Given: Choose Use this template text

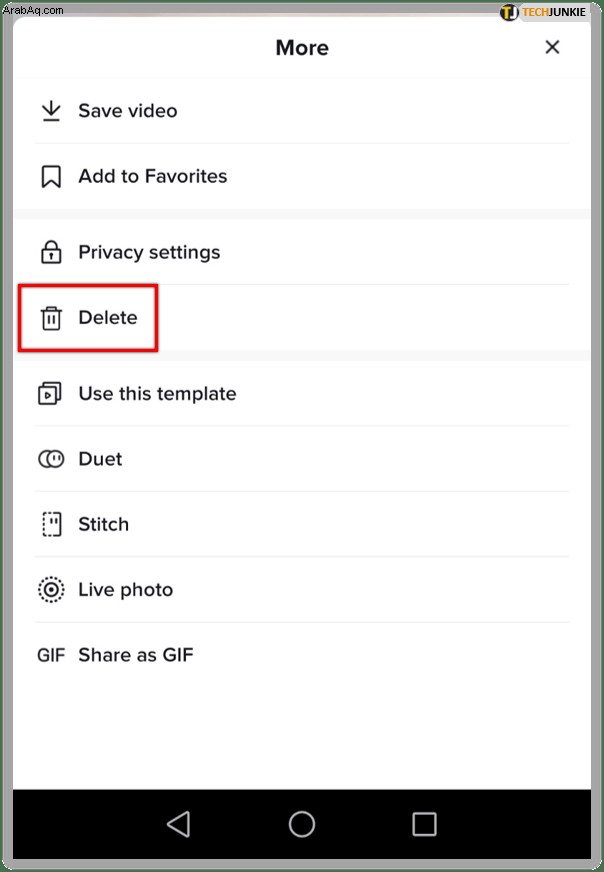Looking at the screenshot, I should pyautogui.click(x=157, y=394).
